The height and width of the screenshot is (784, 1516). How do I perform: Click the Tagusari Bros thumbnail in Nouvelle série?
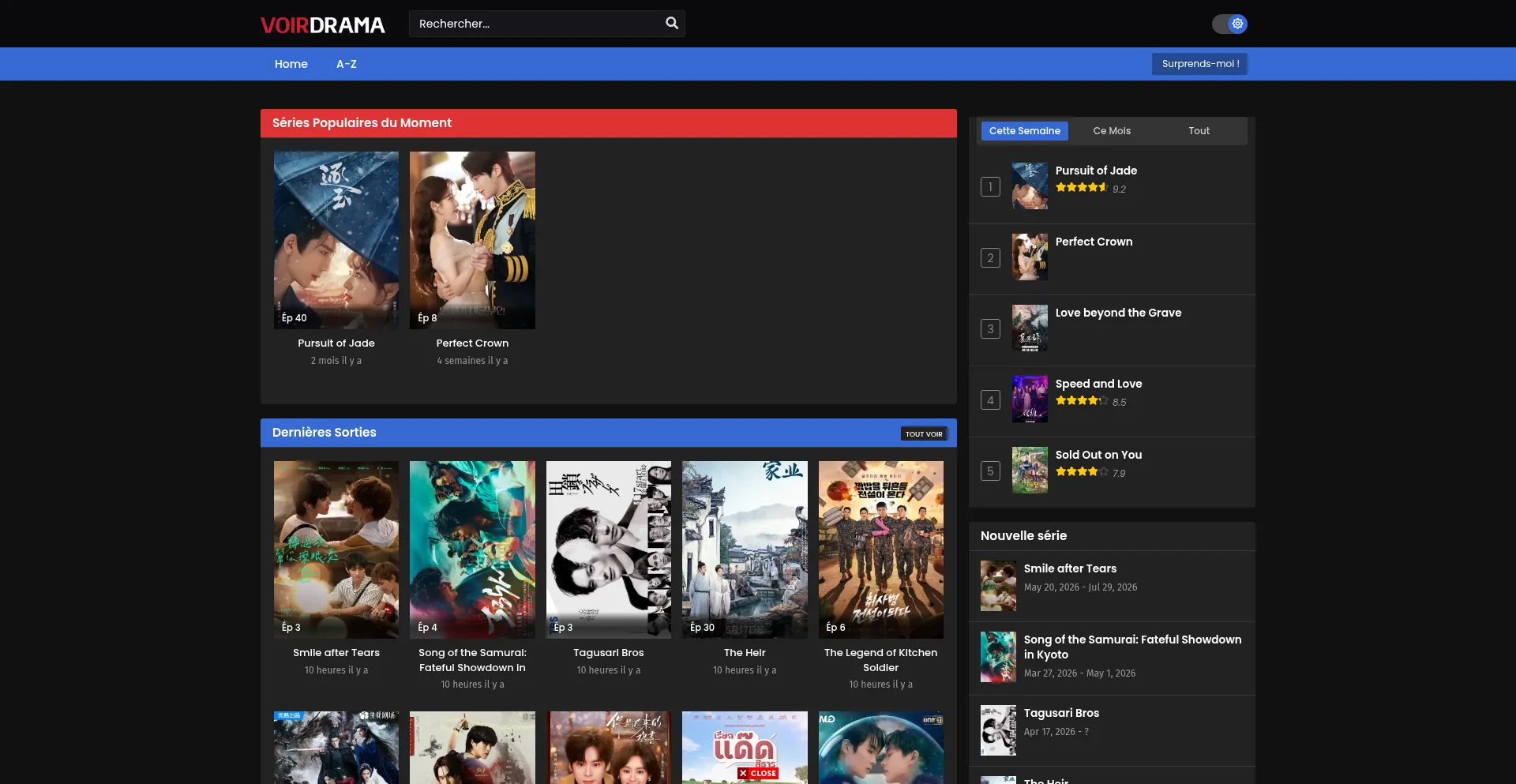[x=998, y=730]
